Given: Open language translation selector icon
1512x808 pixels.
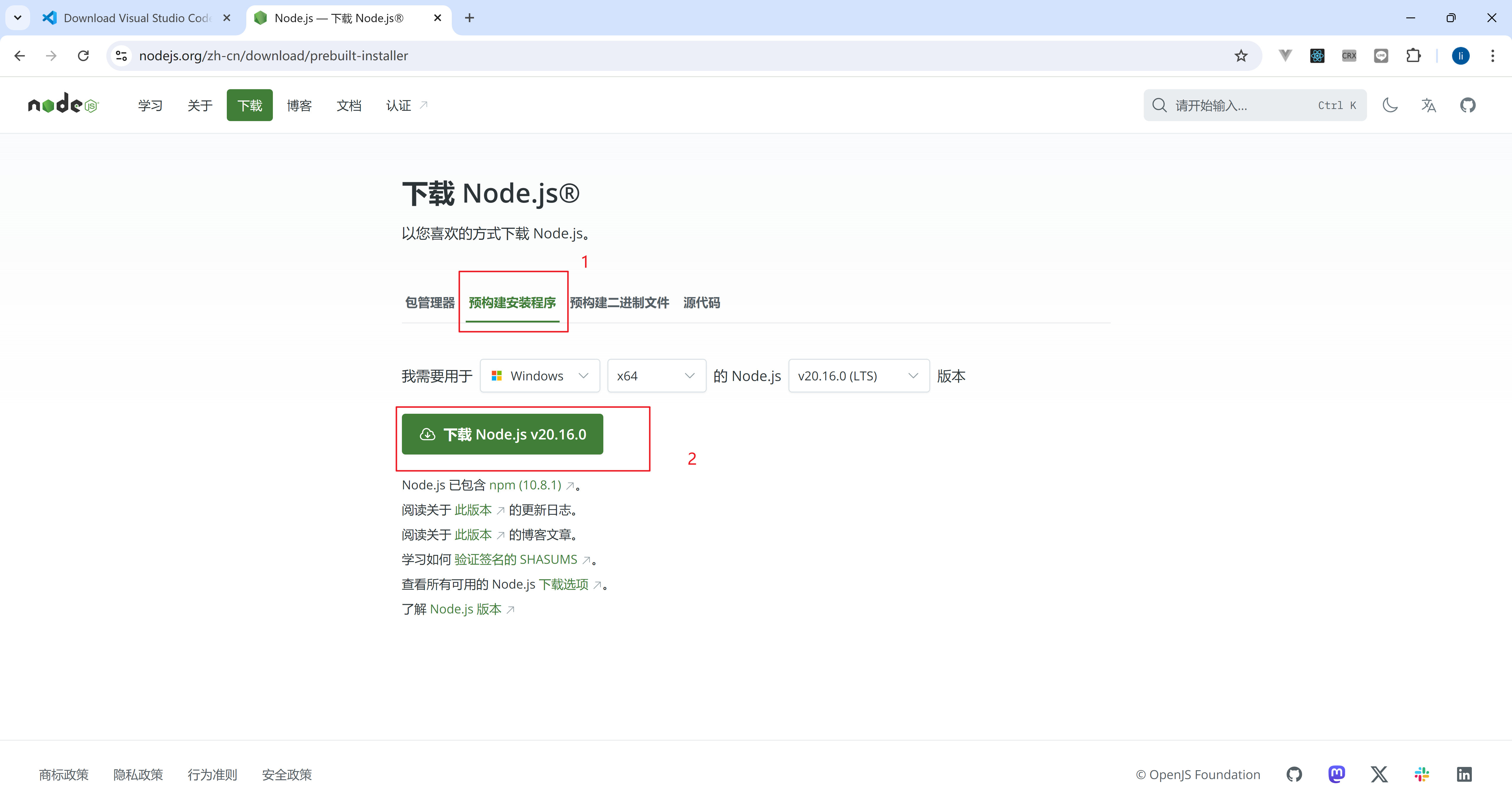Looking at the screenshot, I should coord(1429,105).
